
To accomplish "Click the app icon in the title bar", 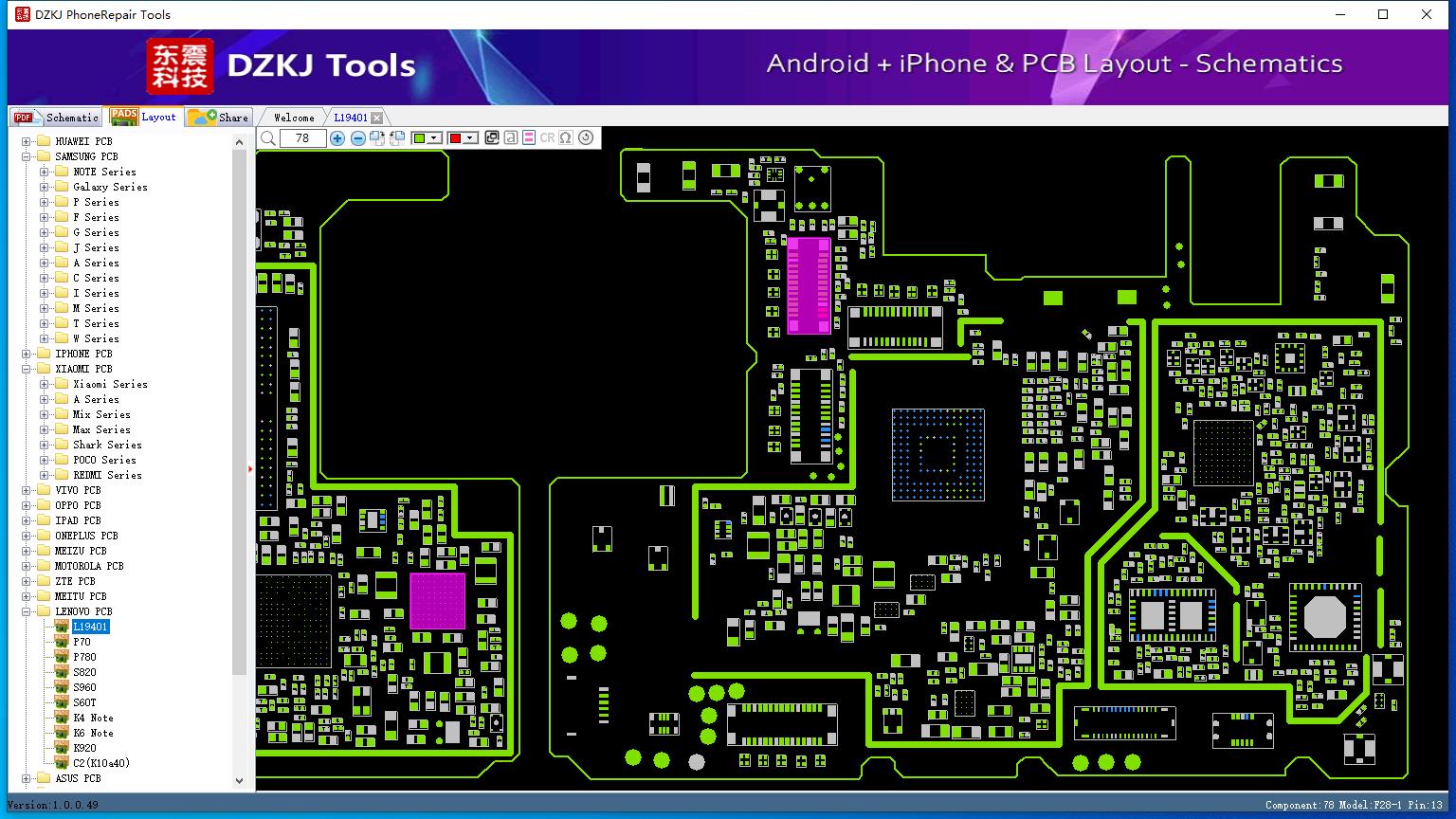I will click(23, 14).
